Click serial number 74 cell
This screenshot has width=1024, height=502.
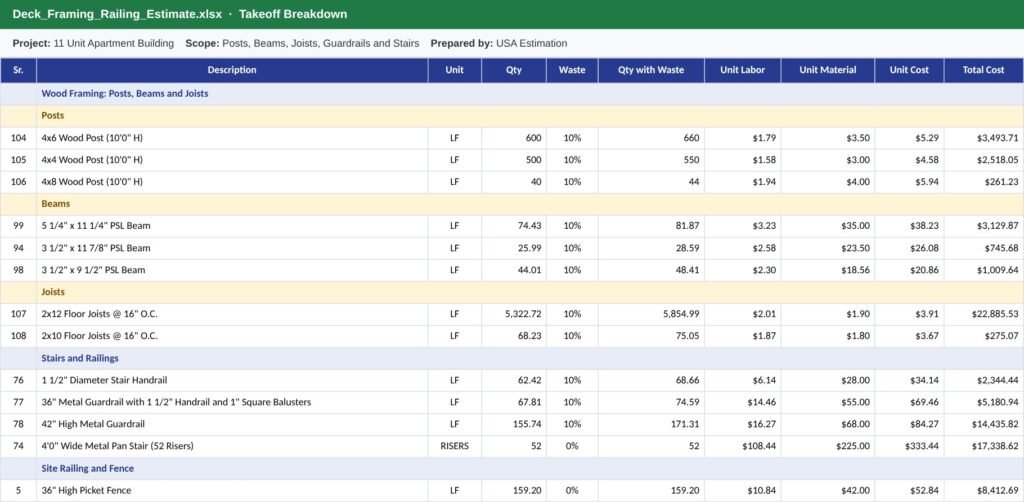pyautogui.click(x=18, y=447)
